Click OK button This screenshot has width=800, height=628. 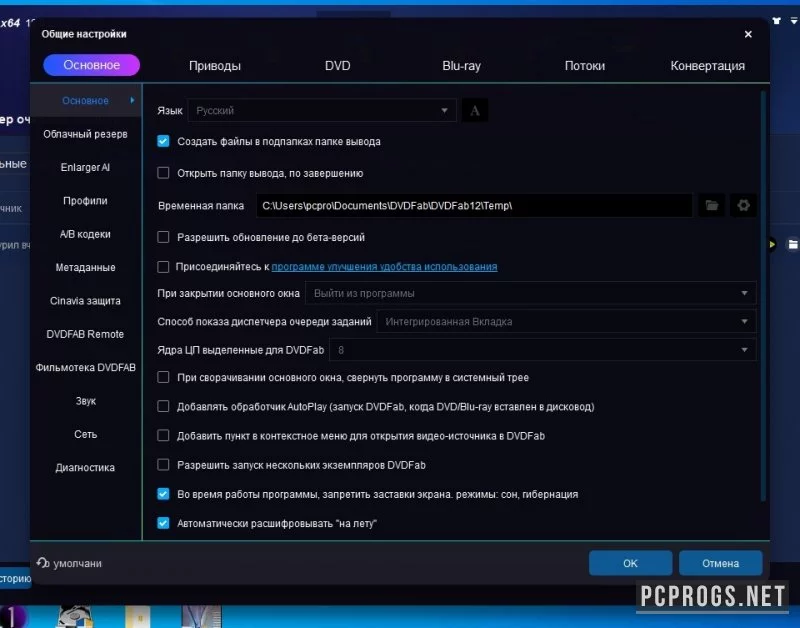(x=630, y=563)
